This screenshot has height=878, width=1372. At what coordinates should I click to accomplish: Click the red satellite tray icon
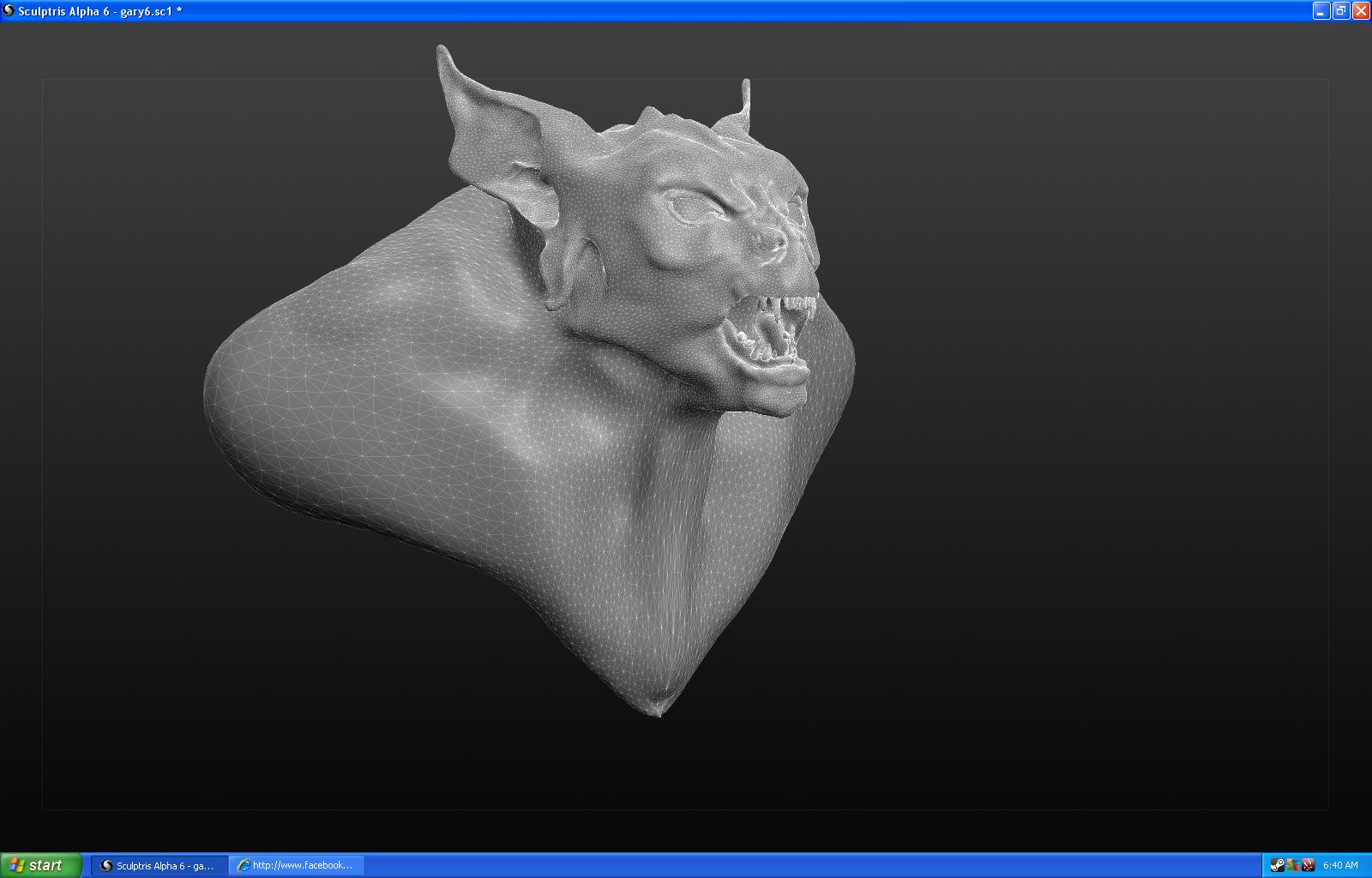coord(1308,865)
